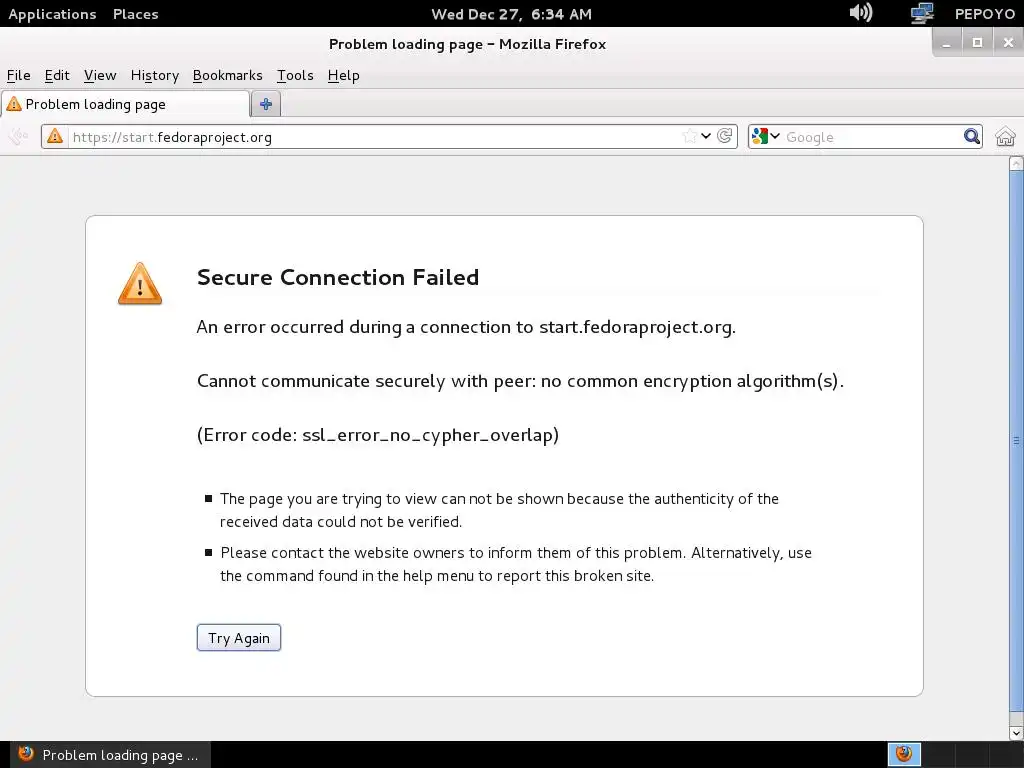This screenshot has height=768, width=1024.
Task: Click the Try Again button
Action: click(239, 638)
